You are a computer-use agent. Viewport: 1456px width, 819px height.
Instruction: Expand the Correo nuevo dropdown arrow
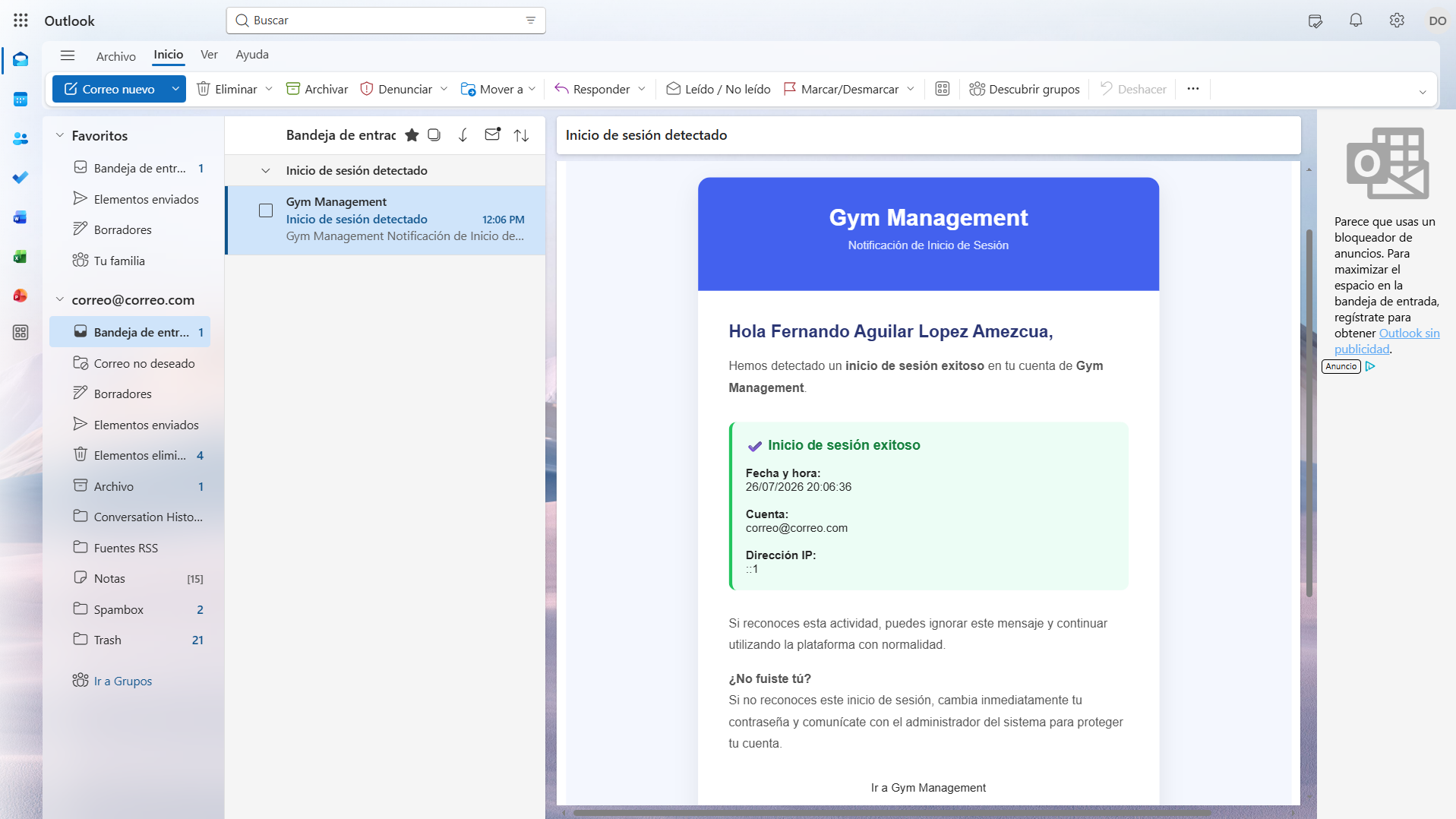(175, 89)
